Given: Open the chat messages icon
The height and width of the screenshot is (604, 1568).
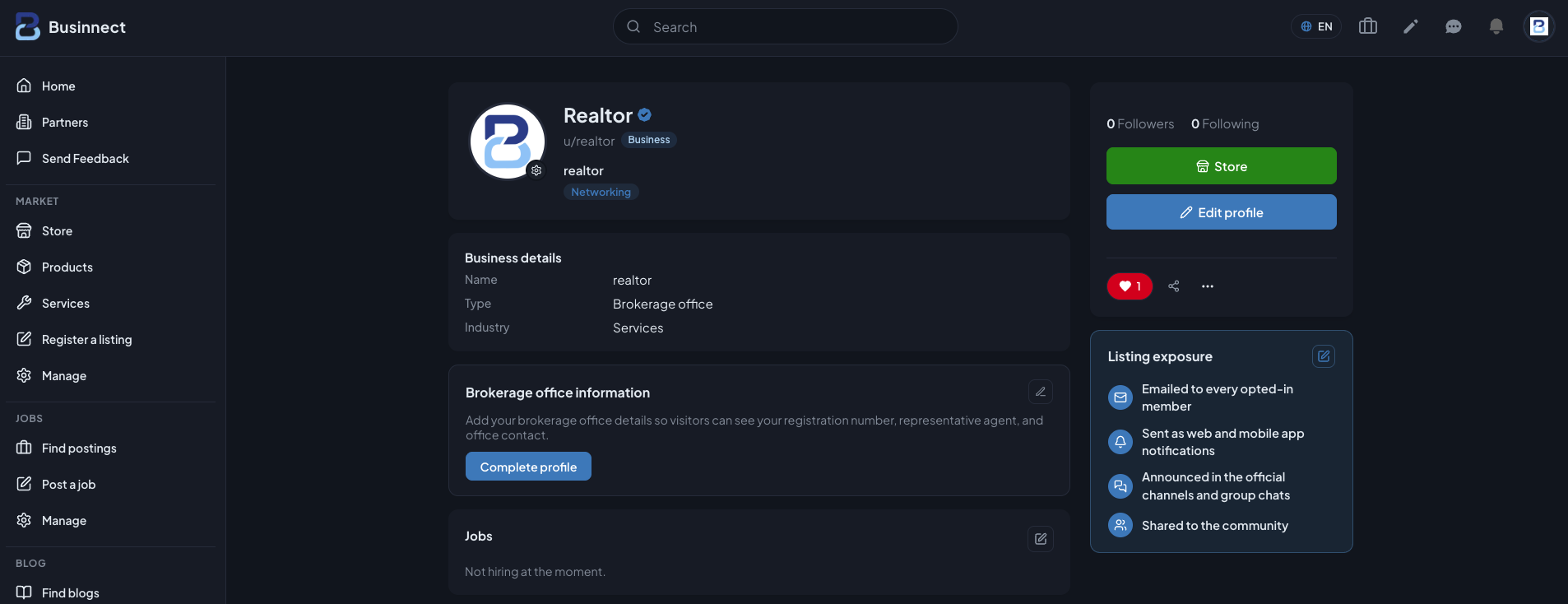Looking at the screenshot, I should pos(1454,26).
